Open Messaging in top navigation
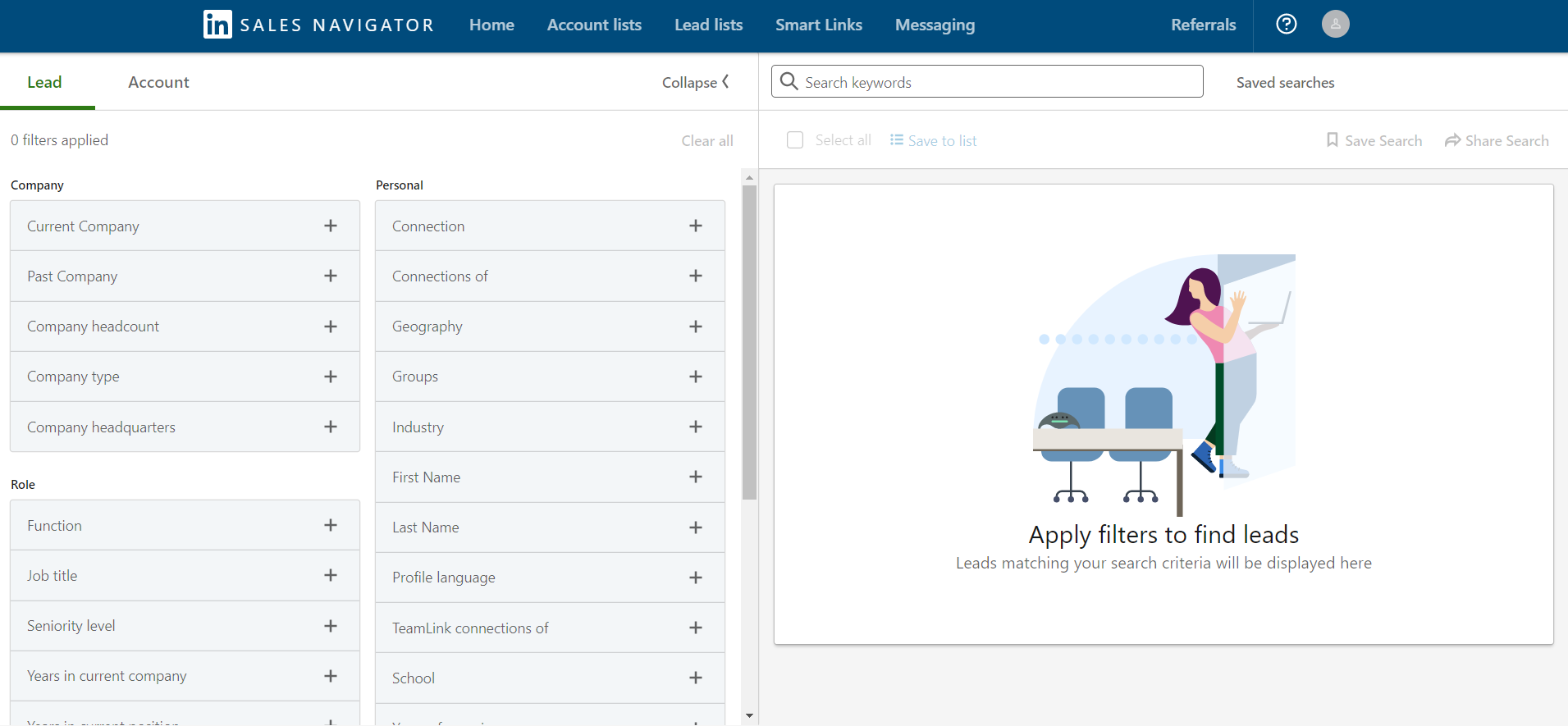This screenshot has height=726, width=1568. [935, 25]
